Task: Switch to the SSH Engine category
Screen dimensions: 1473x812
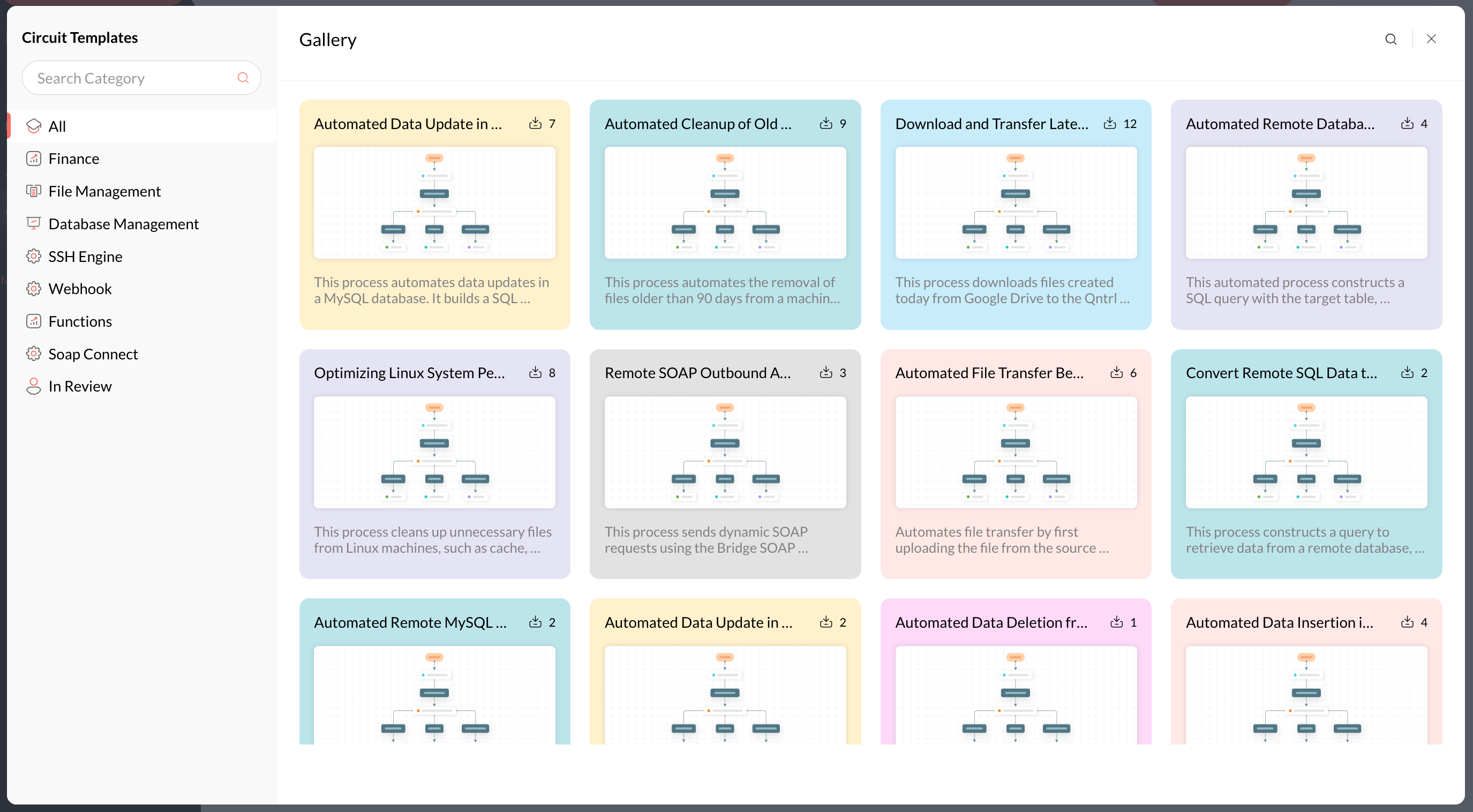Action: [85, 256]
